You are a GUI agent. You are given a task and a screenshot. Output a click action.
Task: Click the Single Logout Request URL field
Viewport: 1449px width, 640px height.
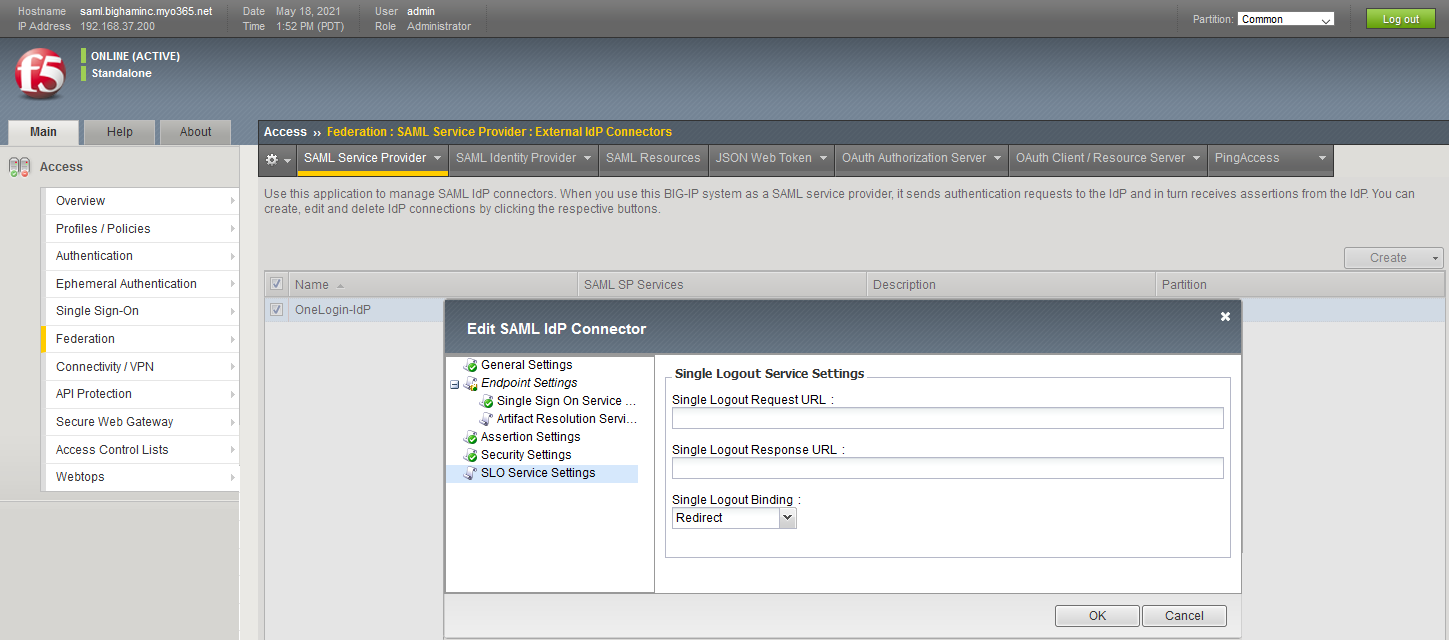pyautogui.click(x=948, y=418)
